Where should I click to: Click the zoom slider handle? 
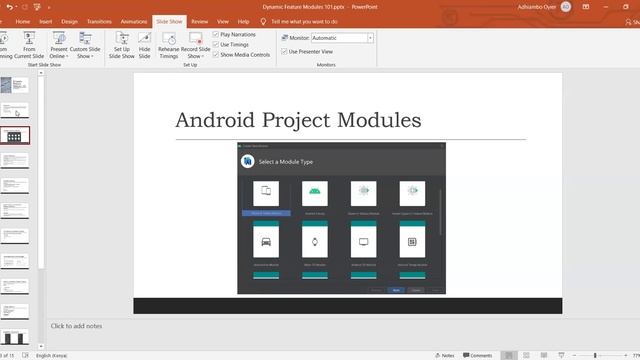(595, 356)
